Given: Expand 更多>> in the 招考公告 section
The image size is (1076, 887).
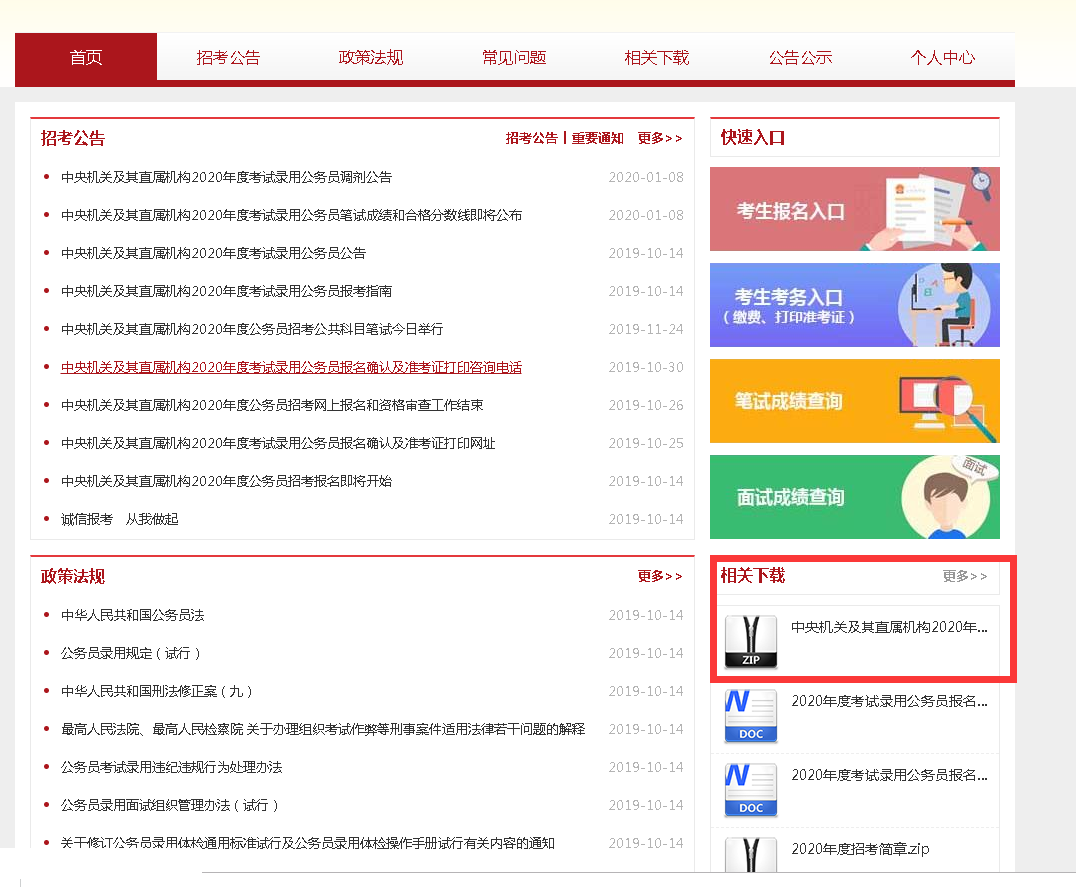Looking at the screenshot, I should [660, 138].
